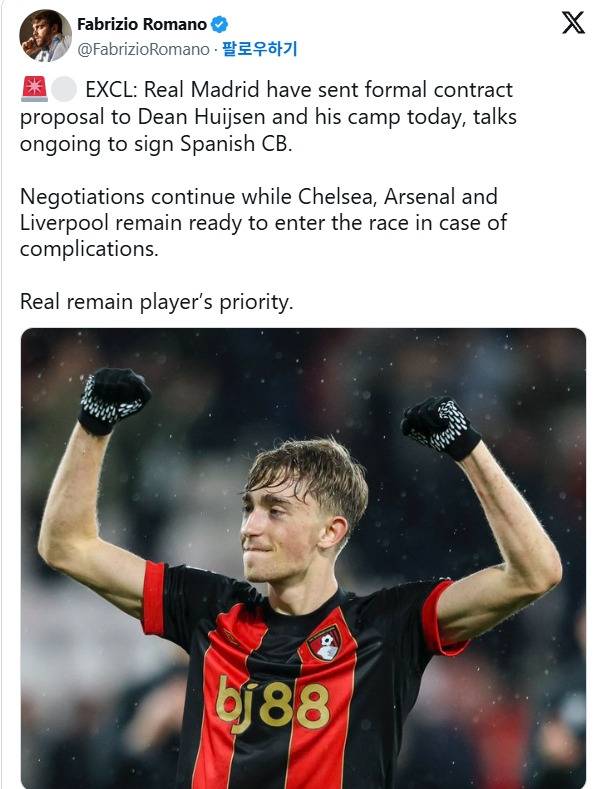Click the word 'complications.' in the tweet

(x=89, y=249)
